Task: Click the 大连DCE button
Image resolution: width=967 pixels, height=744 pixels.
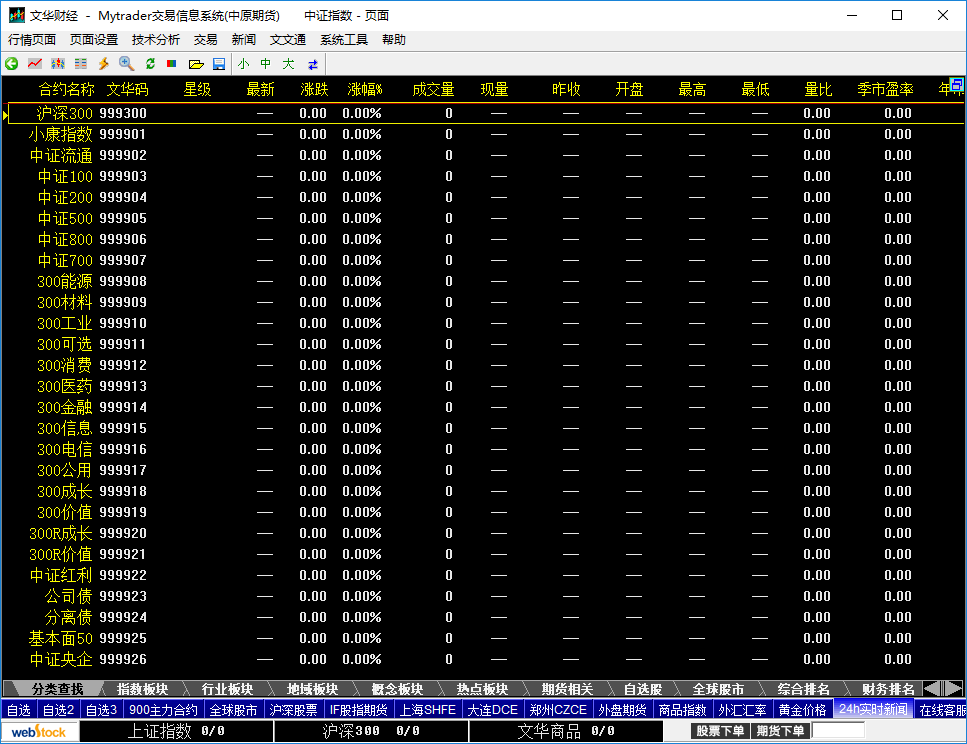Action: (x=493, y=710)
